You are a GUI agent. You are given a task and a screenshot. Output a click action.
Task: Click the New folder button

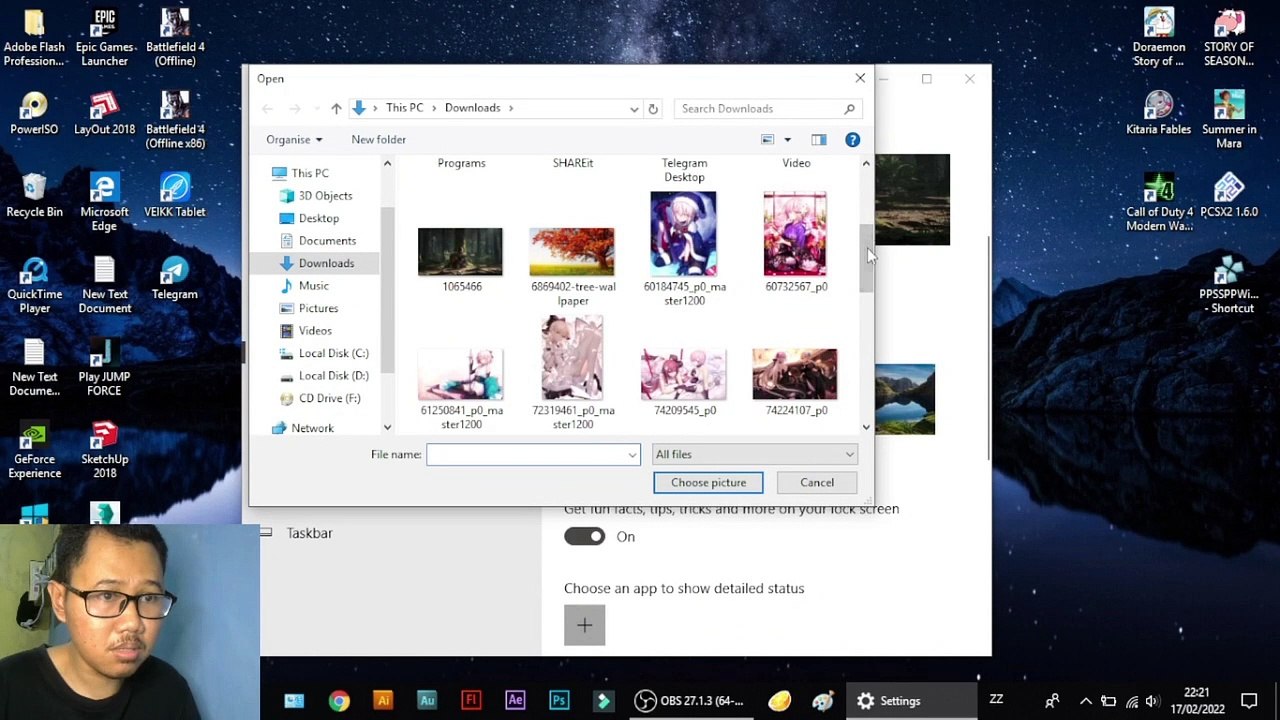(x=378, y=139)
